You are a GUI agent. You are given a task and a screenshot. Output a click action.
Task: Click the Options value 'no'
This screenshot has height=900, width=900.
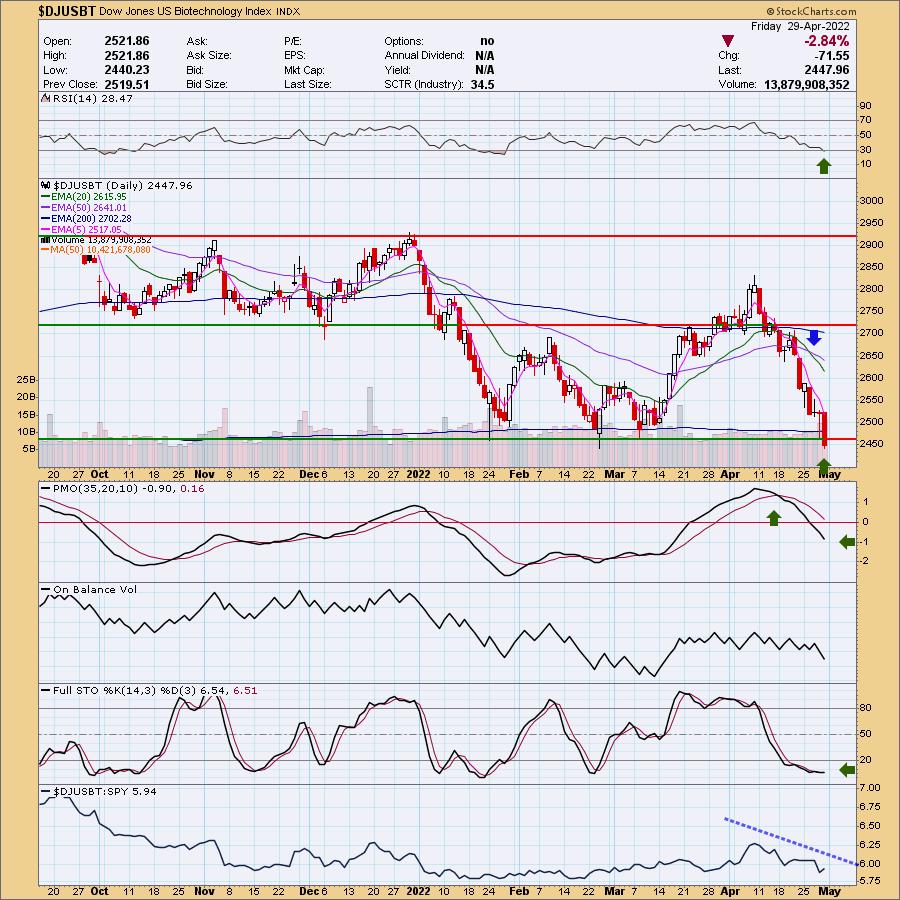click(x=487, y=41)
